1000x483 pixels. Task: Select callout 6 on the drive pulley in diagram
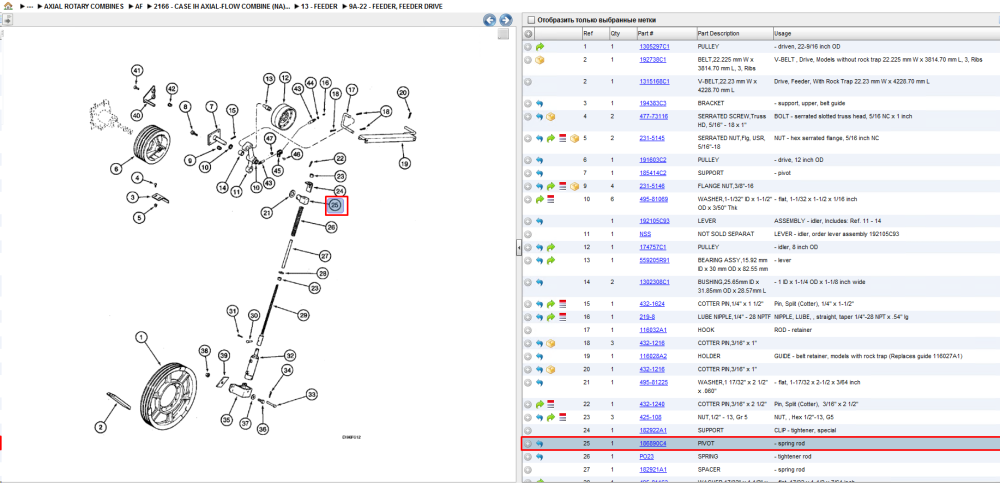(x=115, y=169)
